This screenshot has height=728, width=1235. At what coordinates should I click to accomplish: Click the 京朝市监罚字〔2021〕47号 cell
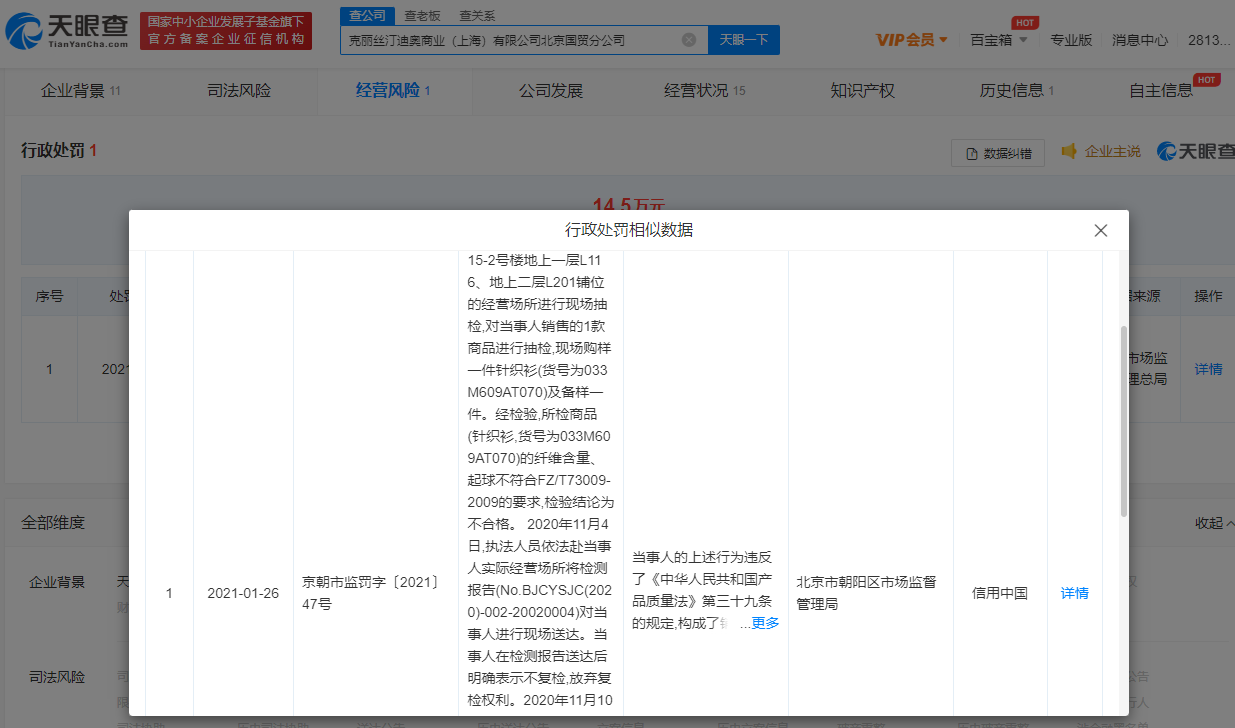click(373, 593)
